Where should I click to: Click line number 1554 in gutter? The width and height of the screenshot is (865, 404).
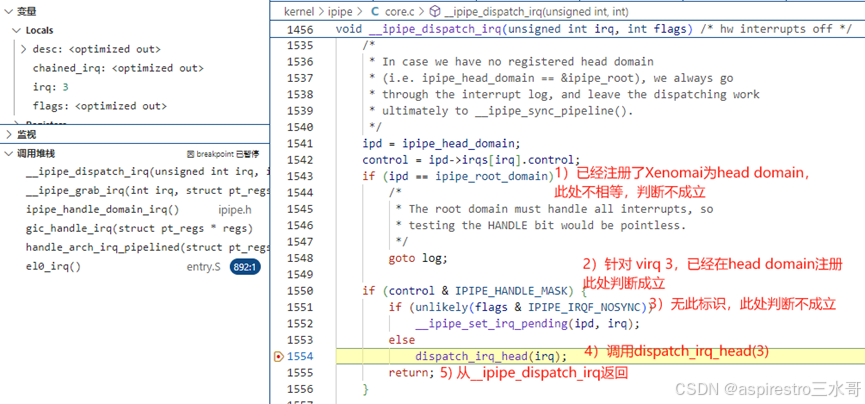tap(300, 357)
